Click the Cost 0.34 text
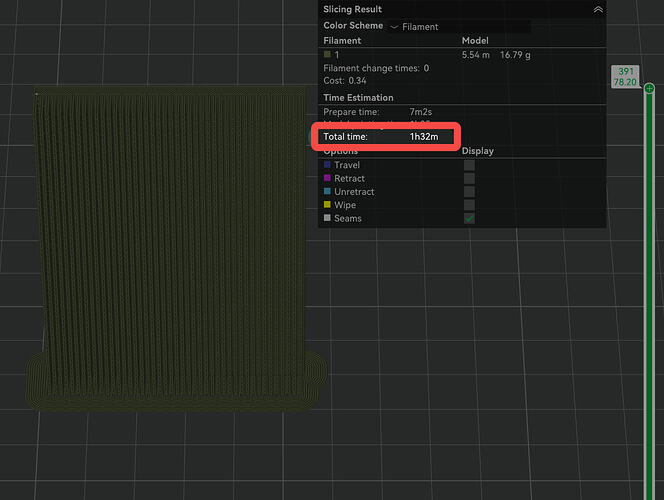This screenshot has height=500, width=664. coord(345,80)
